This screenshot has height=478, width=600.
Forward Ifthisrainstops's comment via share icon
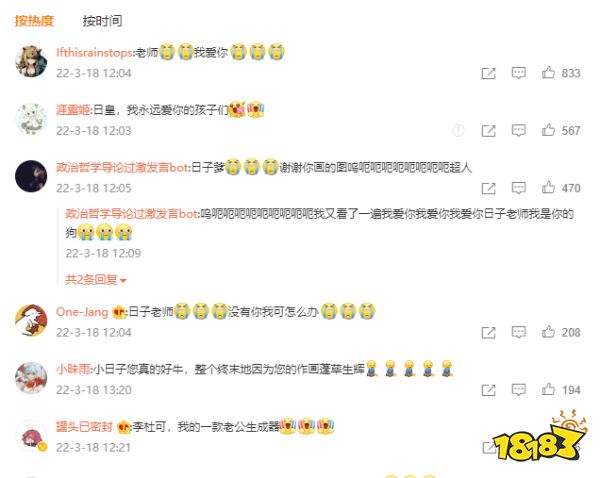coord(488,73)
